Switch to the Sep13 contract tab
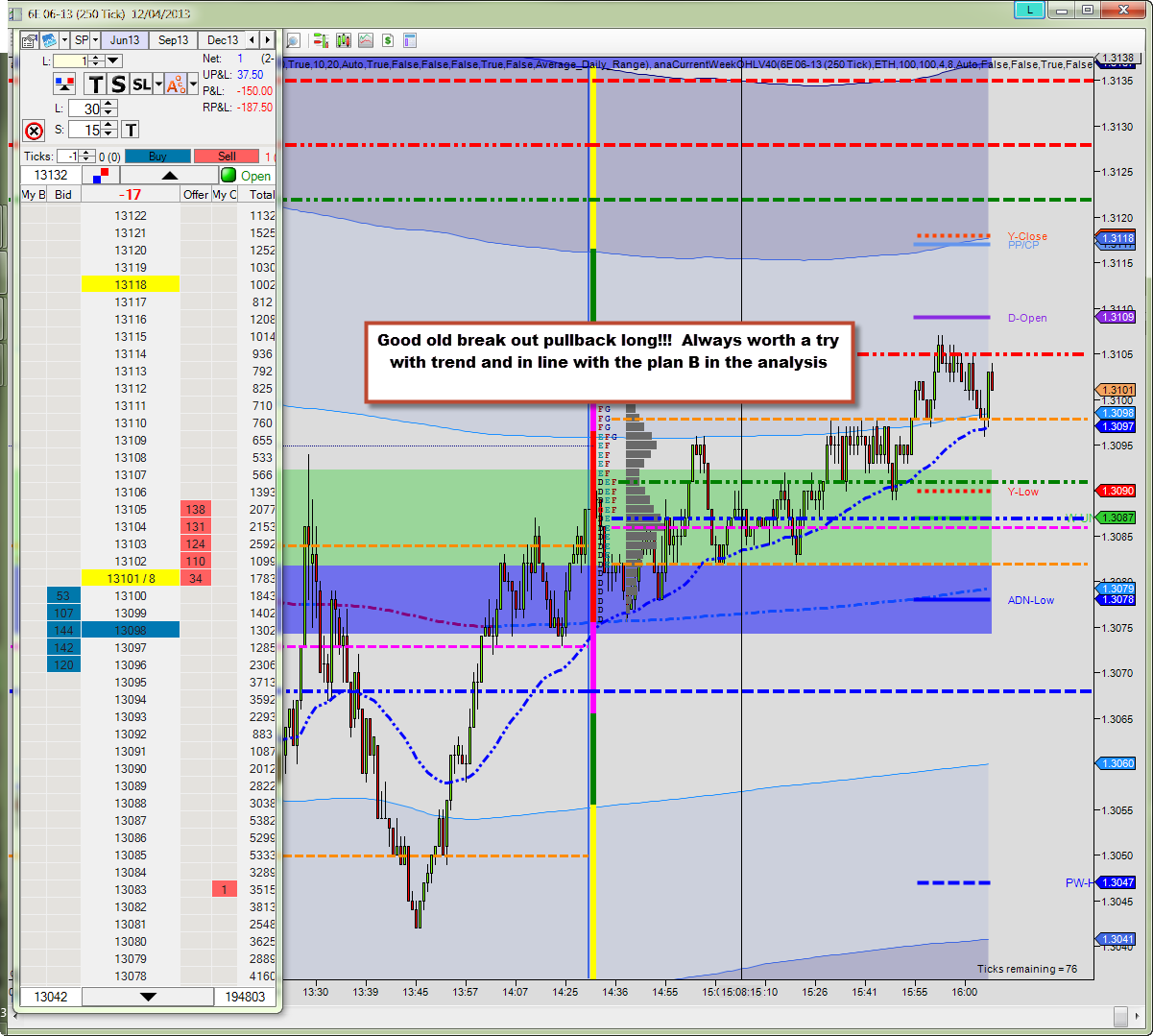 click(x=173, y=40)
